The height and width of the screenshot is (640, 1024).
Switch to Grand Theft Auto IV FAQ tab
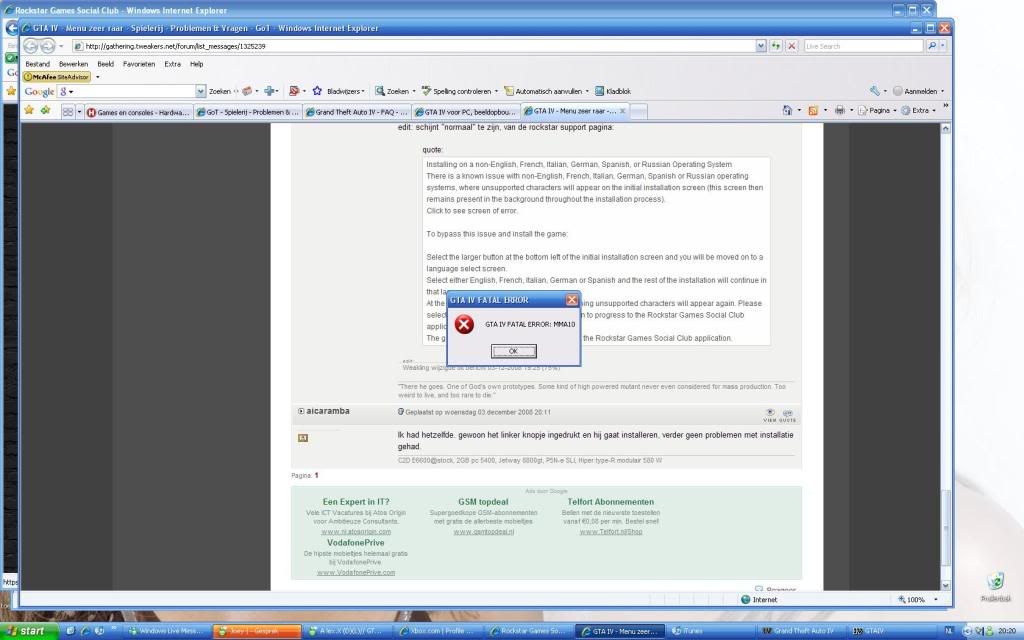[354, 112]
